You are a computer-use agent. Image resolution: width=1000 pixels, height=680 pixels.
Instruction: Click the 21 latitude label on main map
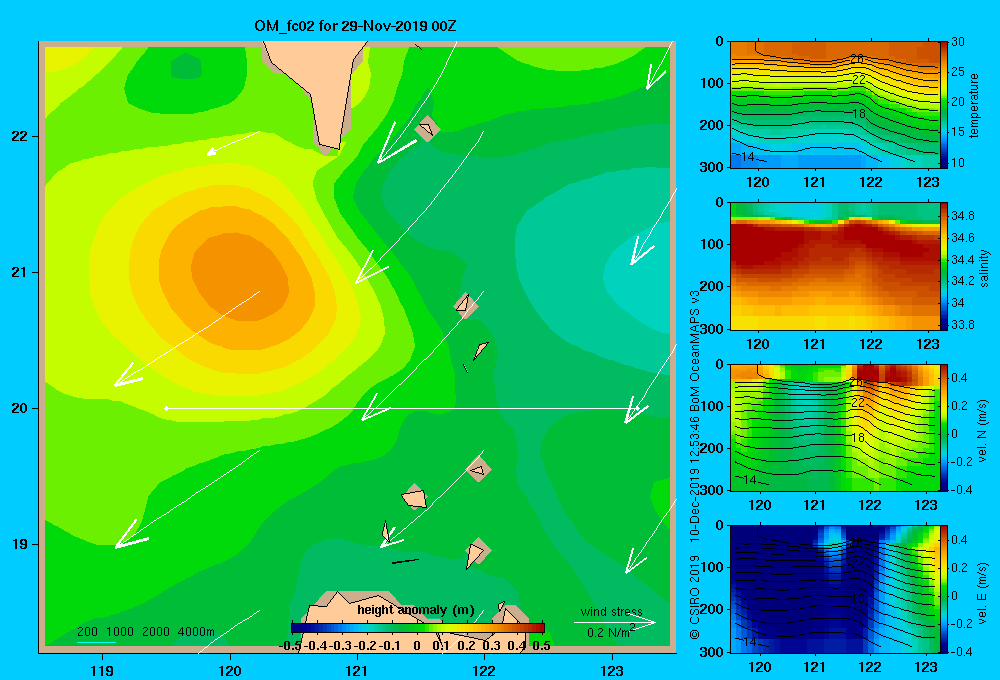click(20, 272)
